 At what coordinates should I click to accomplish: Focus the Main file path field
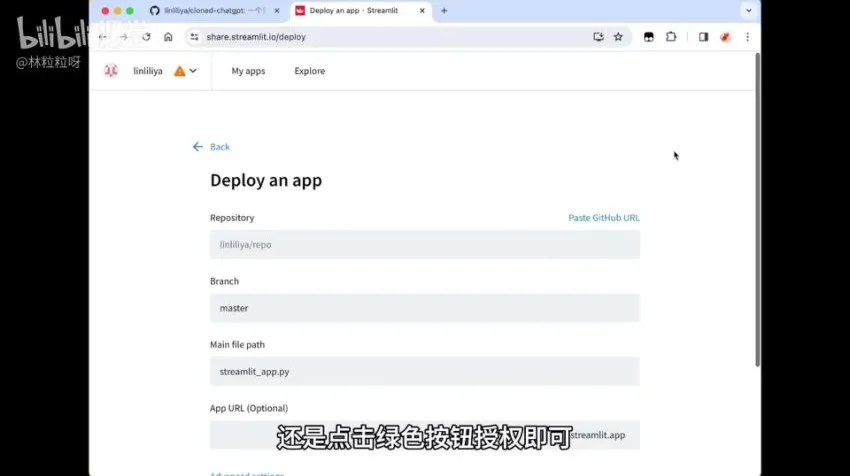424,371
